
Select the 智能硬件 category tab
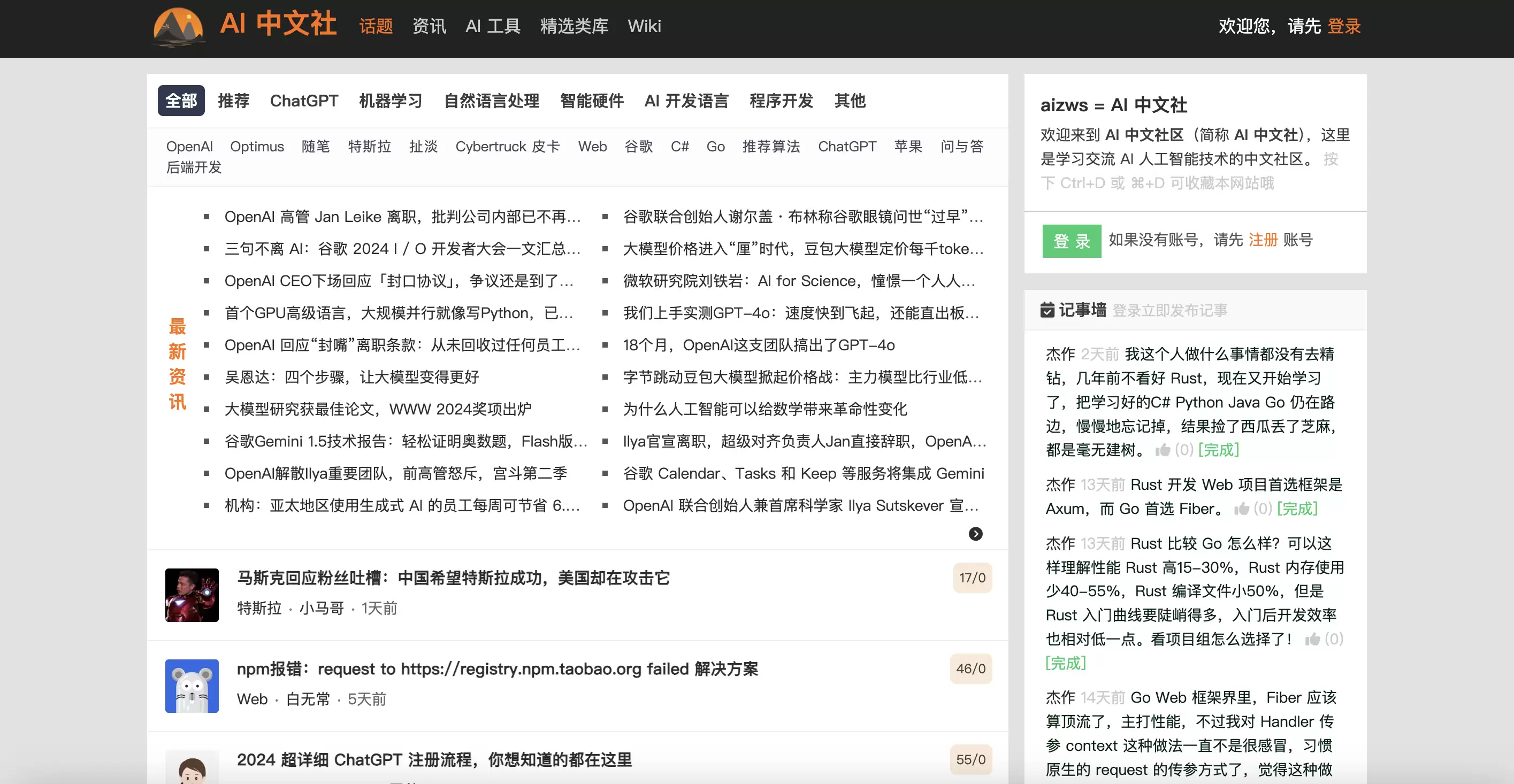[592, 101]
